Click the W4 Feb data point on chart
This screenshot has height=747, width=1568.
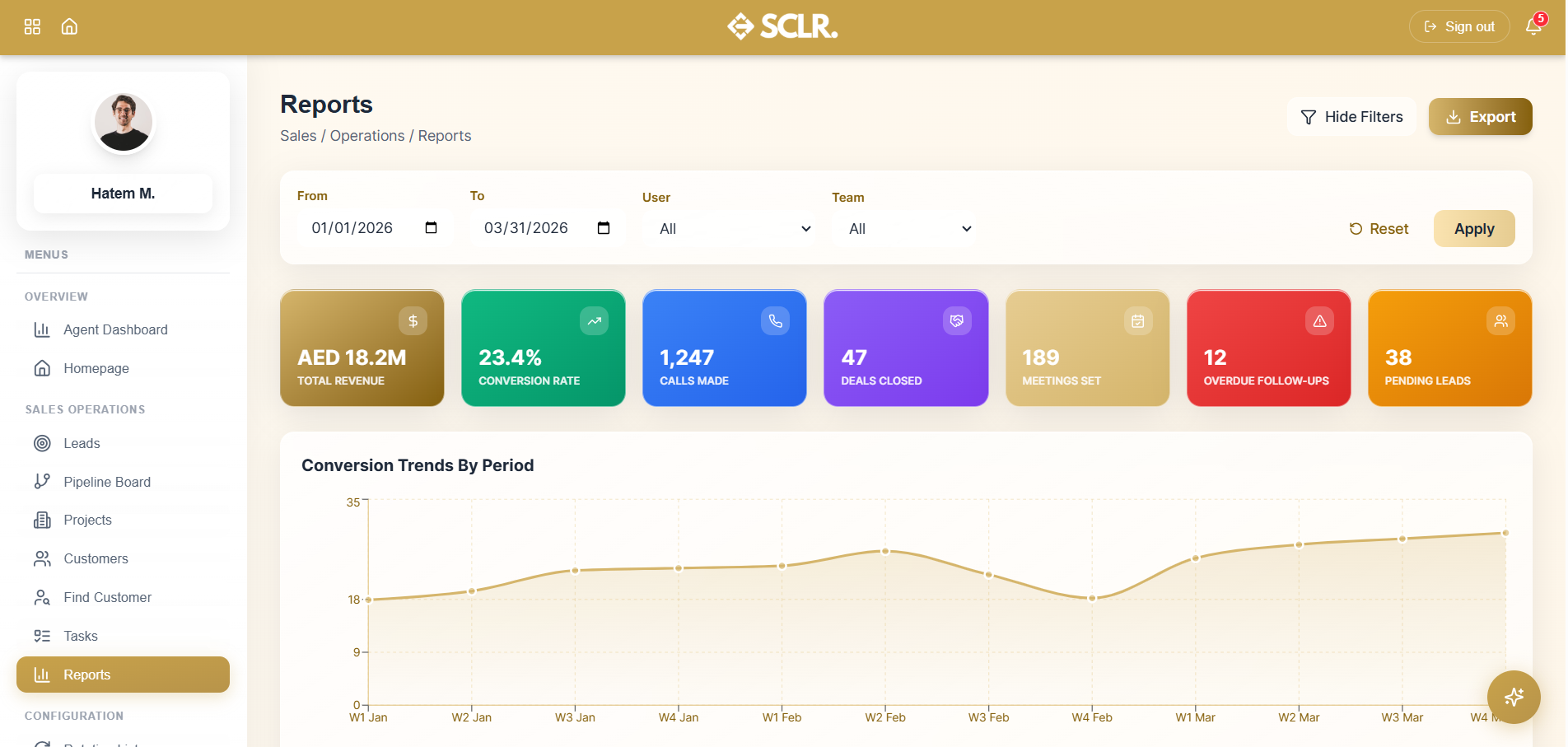1092,598
